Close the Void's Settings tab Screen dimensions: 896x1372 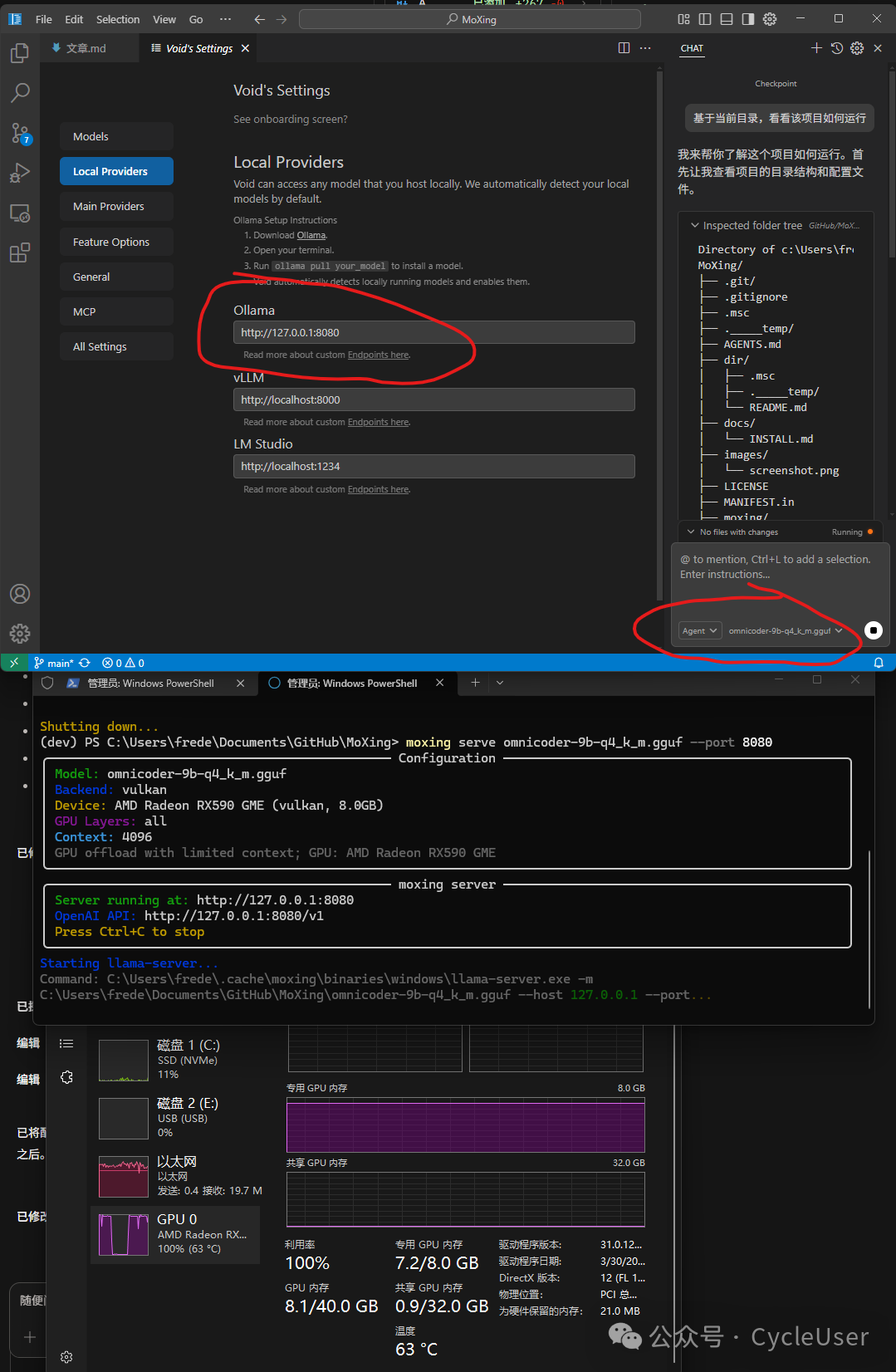pyautogui.click(x=245, y=48)
